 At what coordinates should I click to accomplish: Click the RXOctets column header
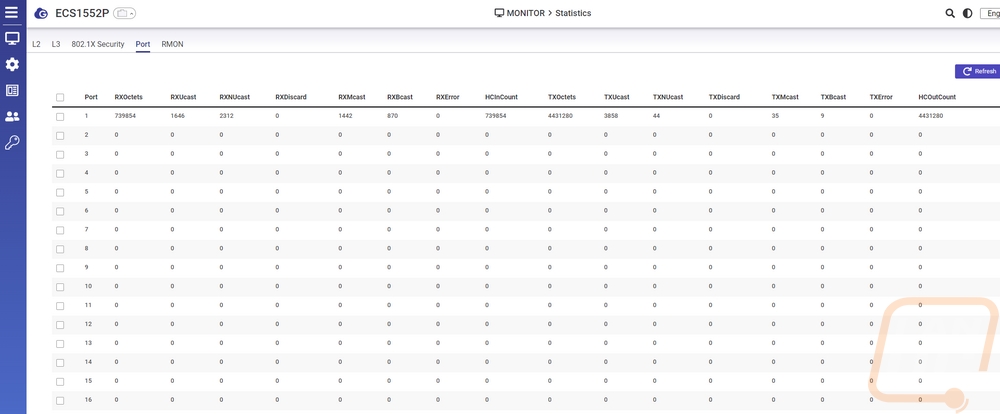[126, 97]
